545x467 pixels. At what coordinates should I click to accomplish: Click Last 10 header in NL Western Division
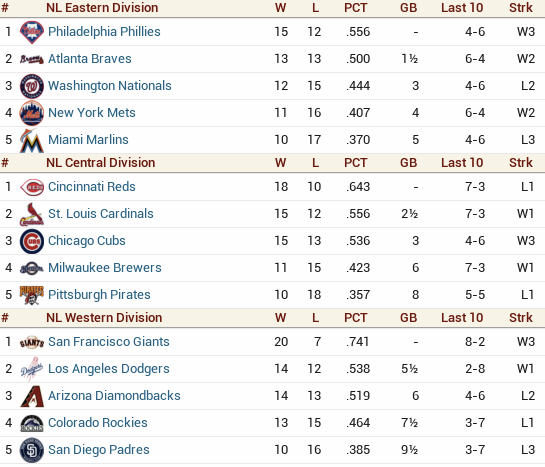click(462, 318)
